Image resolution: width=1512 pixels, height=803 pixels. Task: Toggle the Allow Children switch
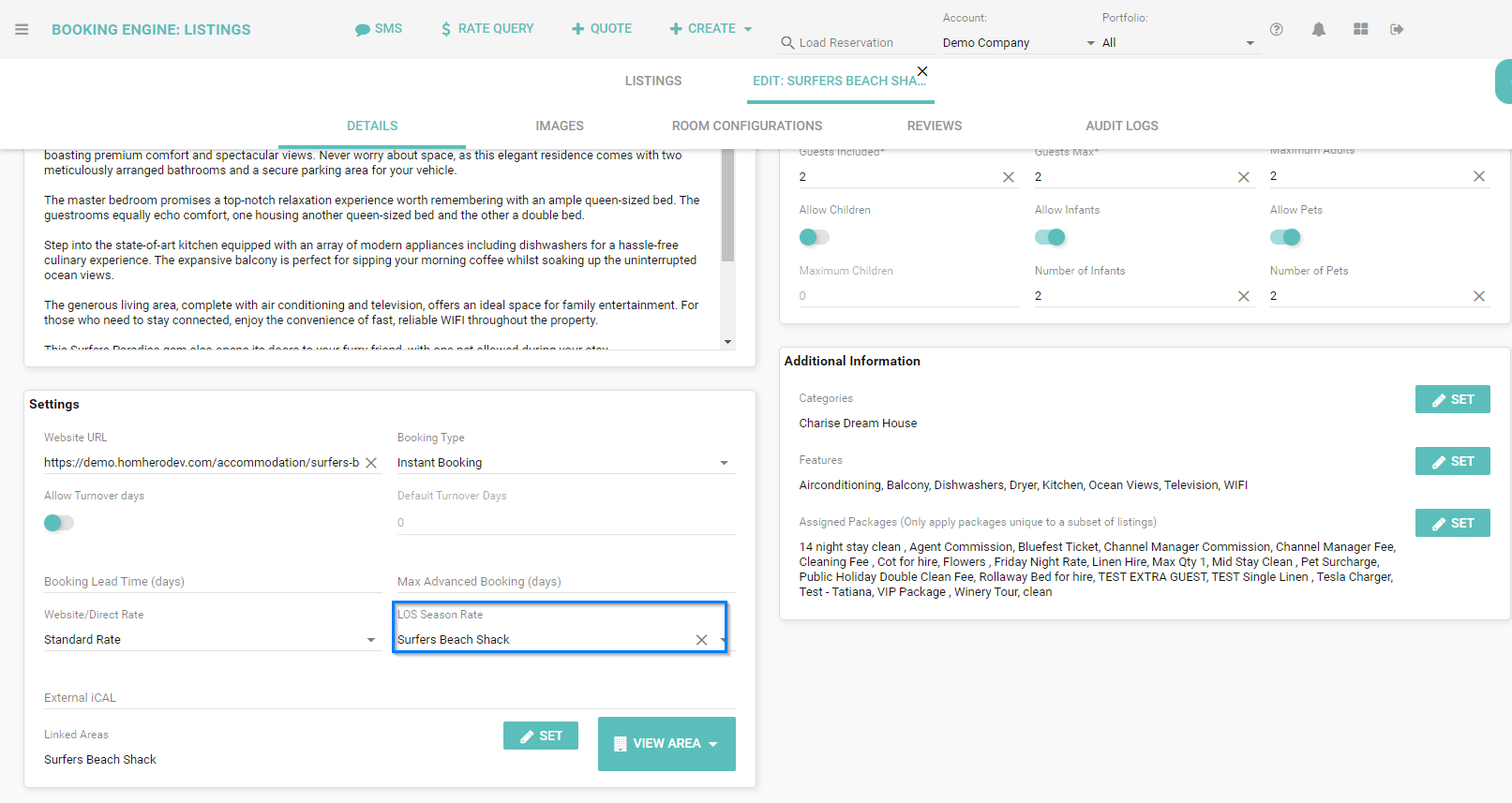pyautogui.click(x=814, y=237)
